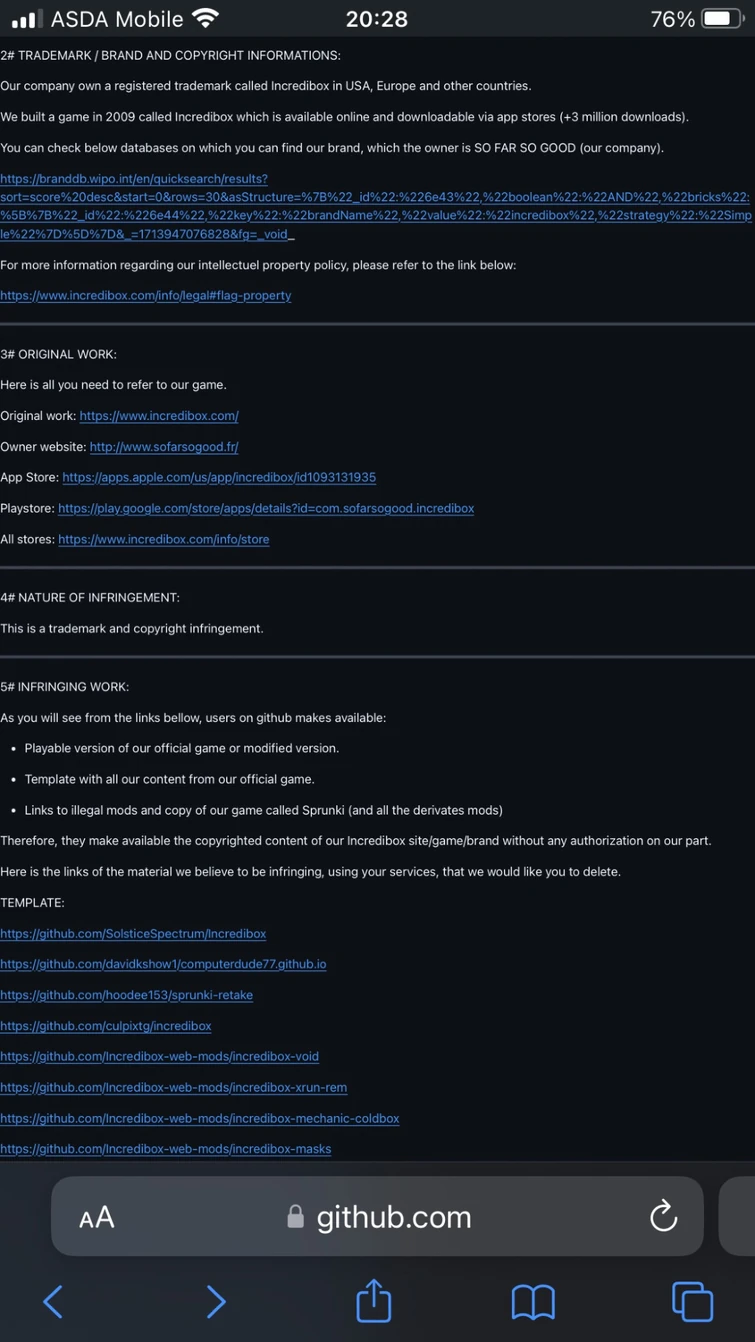Open the Playstore link for Incredibox
The image size is (755, 1342).
[x=266, y=508]
